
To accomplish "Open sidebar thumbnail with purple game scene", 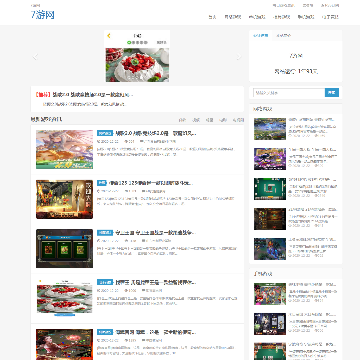I will point(270,159).
